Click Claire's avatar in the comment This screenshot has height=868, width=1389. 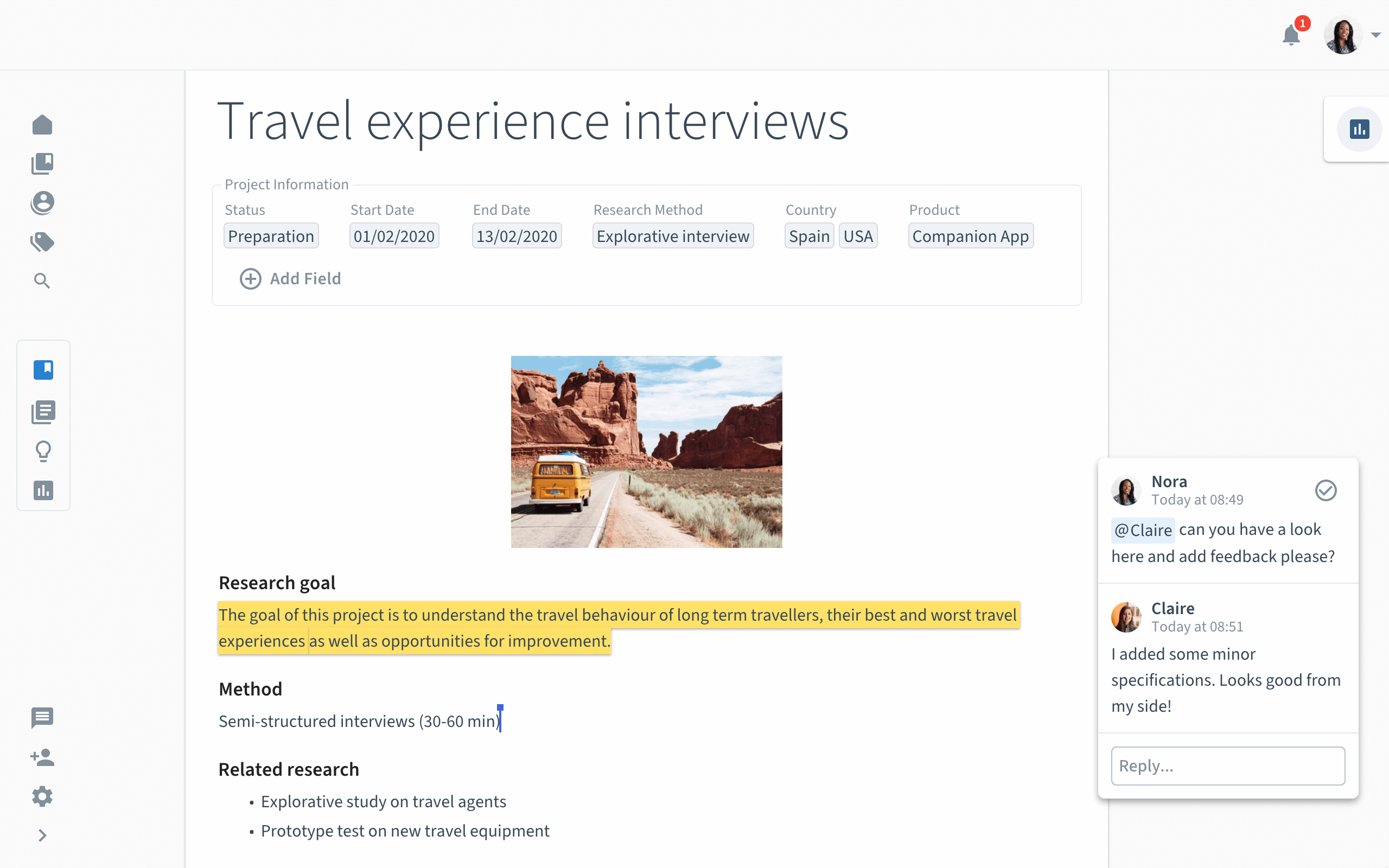pyautogui.click(x=1126, y=617)
